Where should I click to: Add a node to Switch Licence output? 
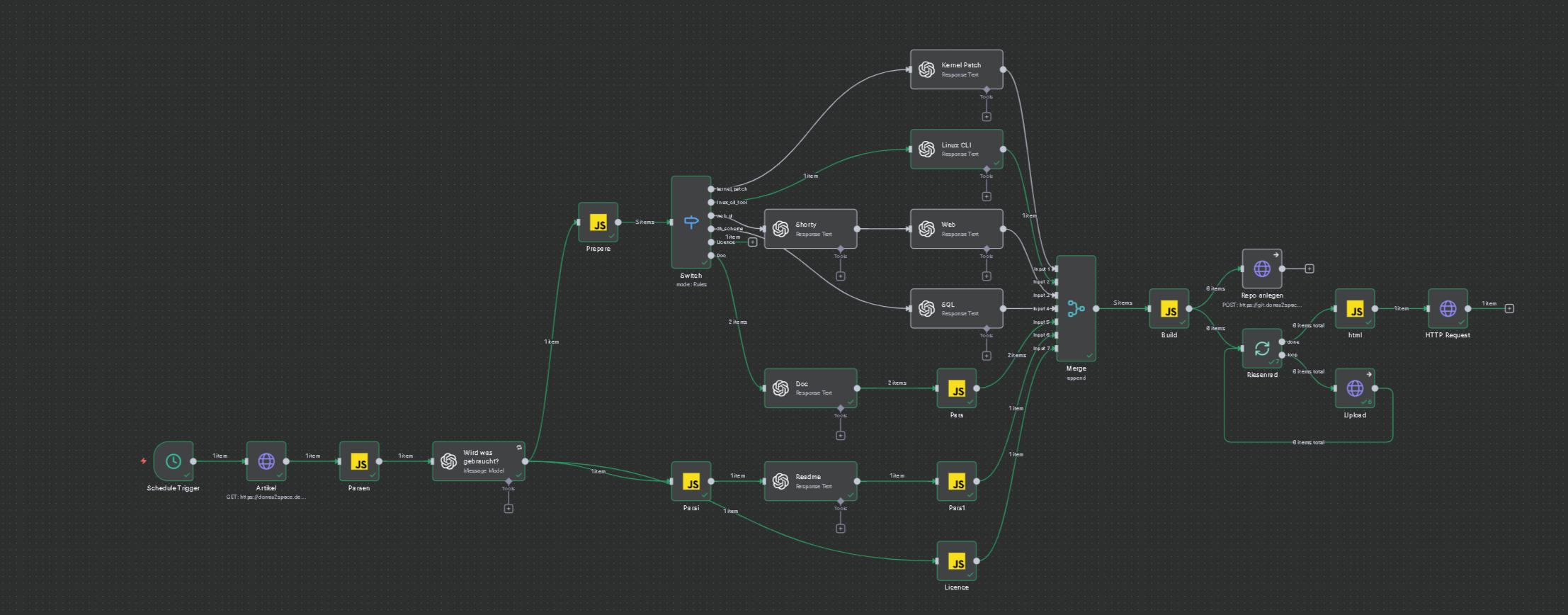(x=753, y=242)
